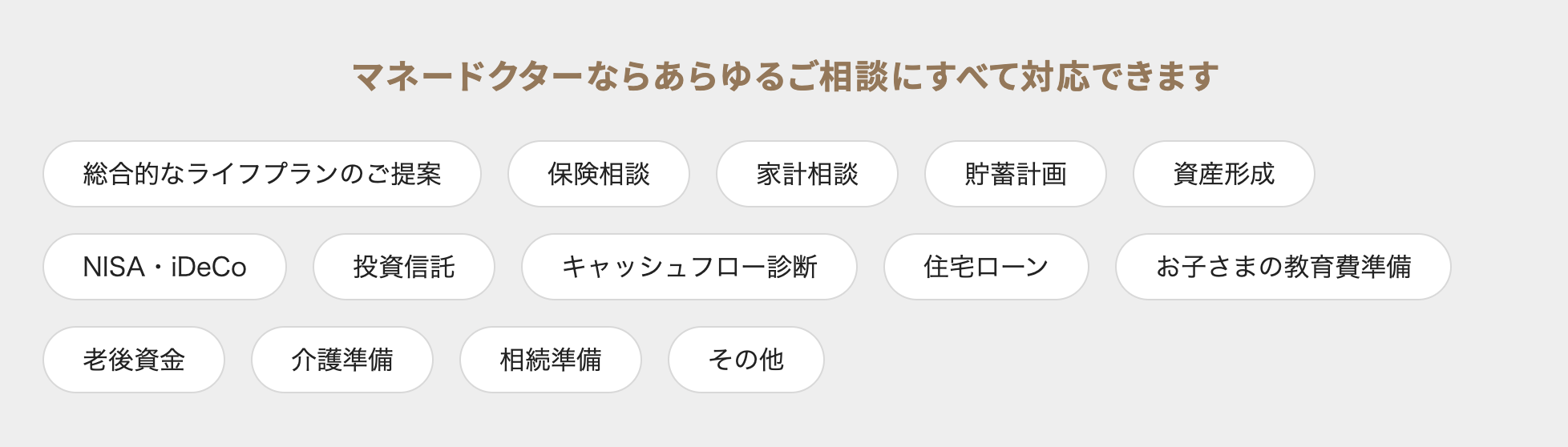This screenshot has height=447, width=1568.
Task: Click the 総合的なライフプランのご提案 pill
Action: 262,174
